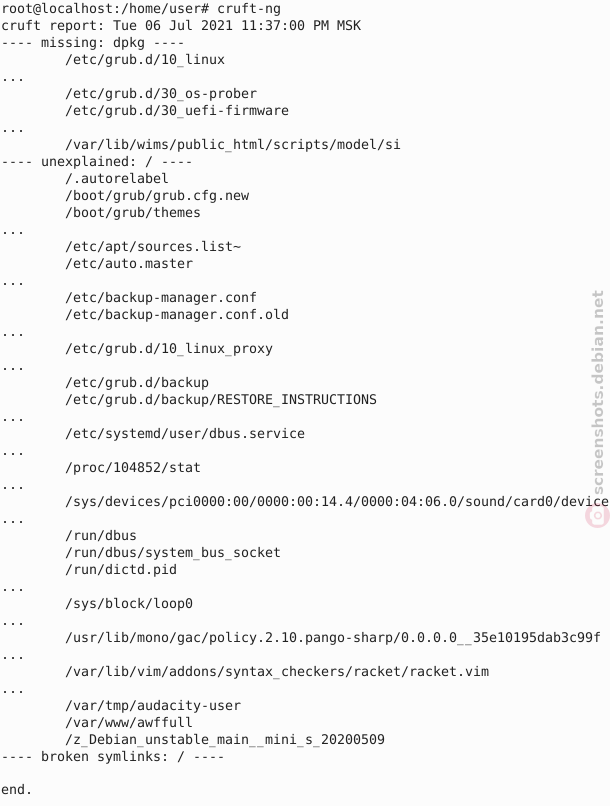Click the /var/tmp/audacity-user line
The width and height of the screenshot is (610, 806).
153,705
